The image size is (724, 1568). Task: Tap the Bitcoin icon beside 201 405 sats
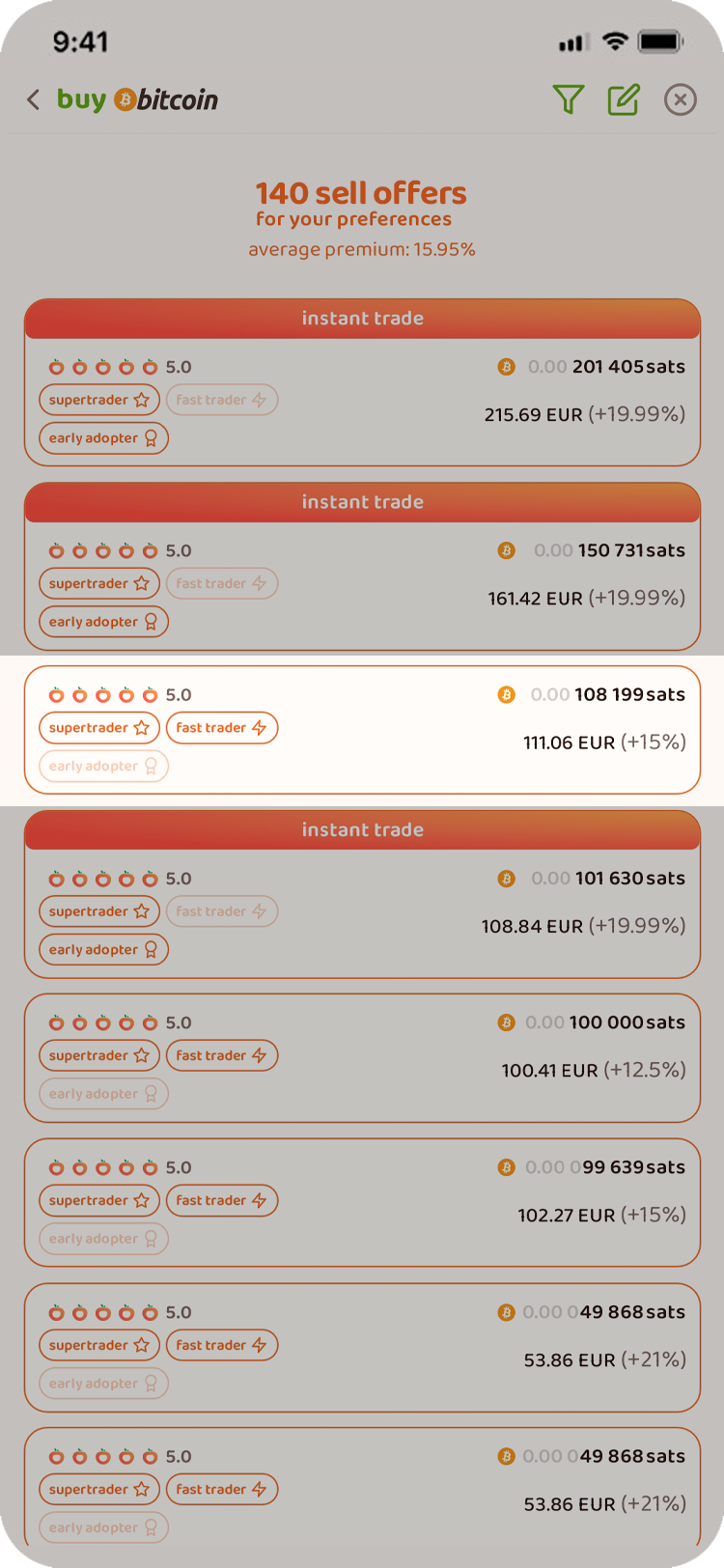coord(506,367)
